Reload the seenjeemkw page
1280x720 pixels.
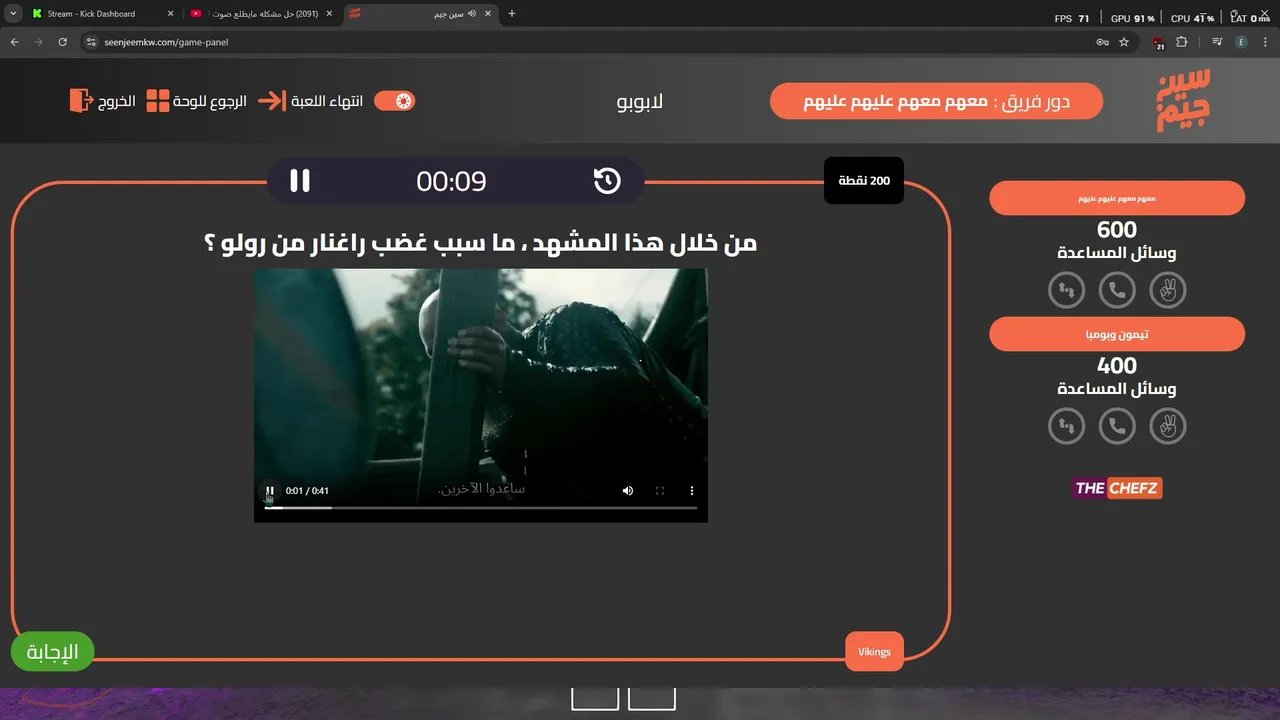coord(63,42)
